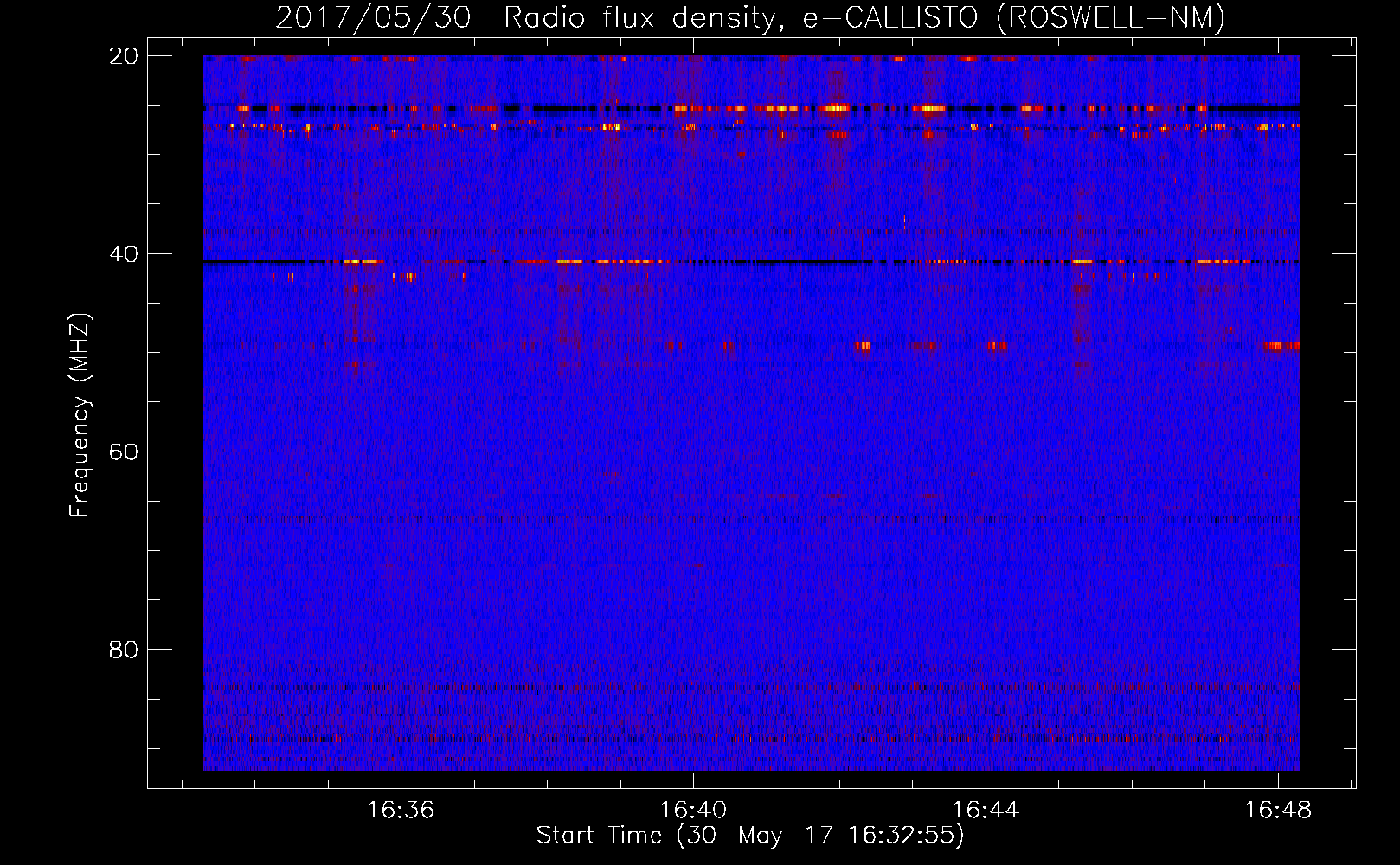Click the 16:36 time tick label

[401, 811]
